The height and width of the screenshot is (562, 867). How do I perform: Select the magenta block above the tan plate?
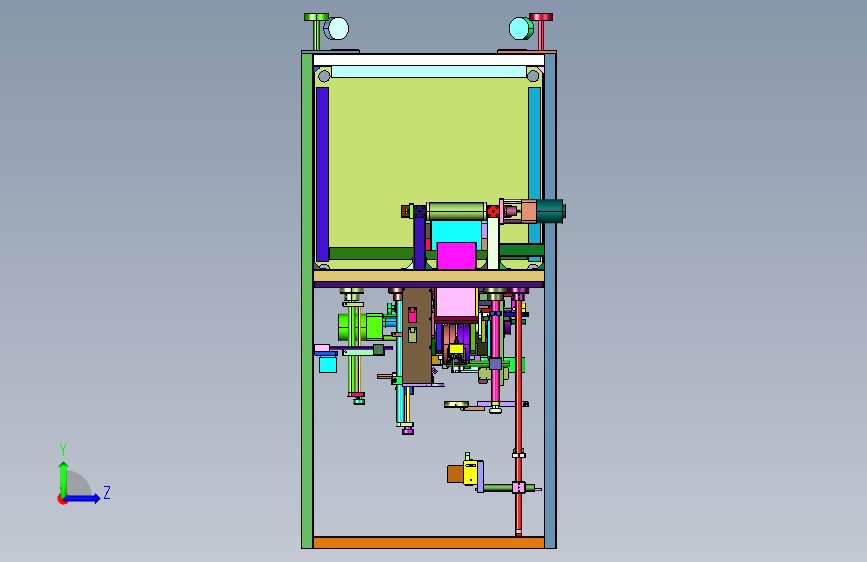coord(456,256)
